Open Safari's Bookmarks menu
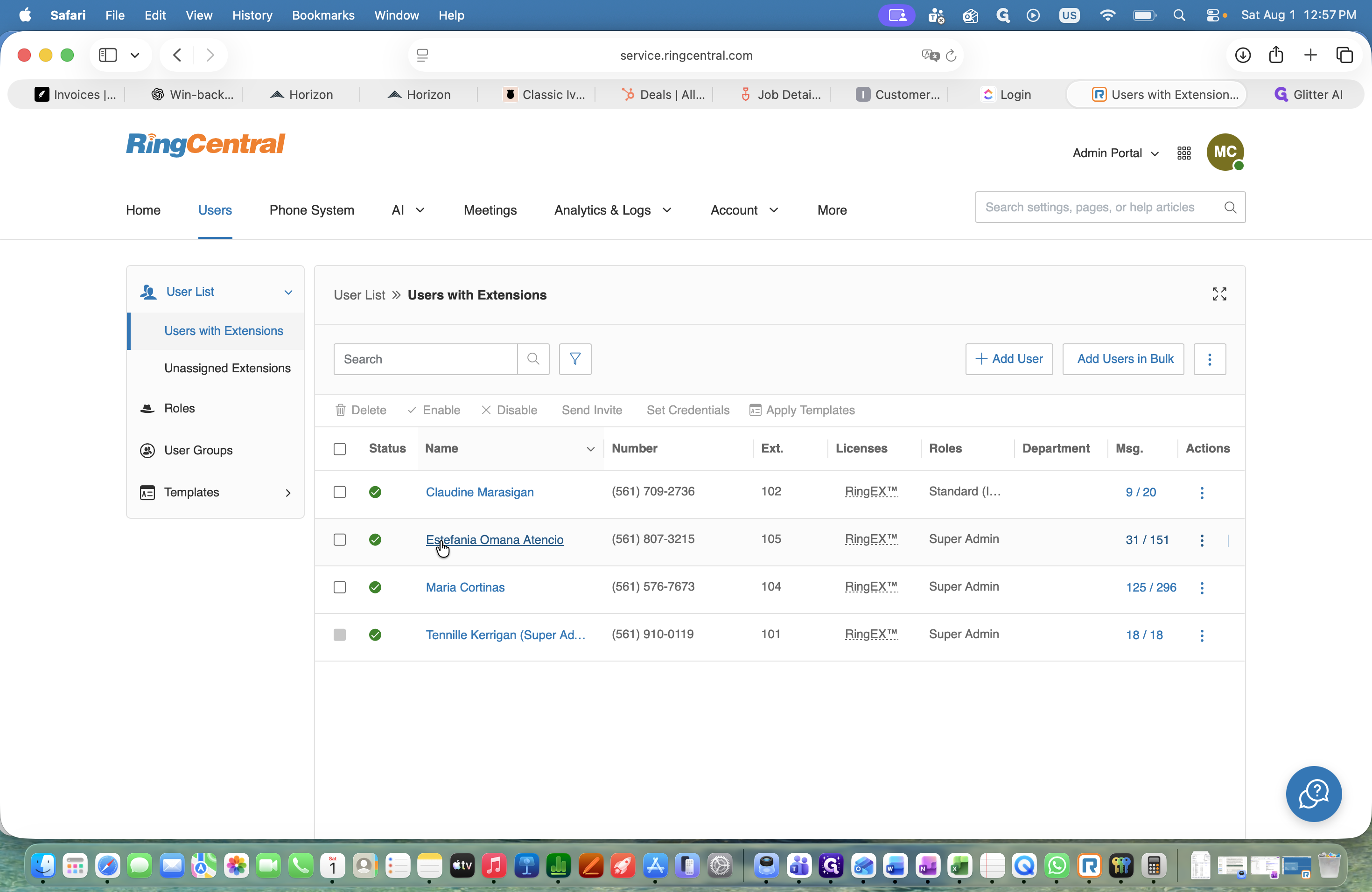This screenshot has height=892, width=1372. (323, 15)
